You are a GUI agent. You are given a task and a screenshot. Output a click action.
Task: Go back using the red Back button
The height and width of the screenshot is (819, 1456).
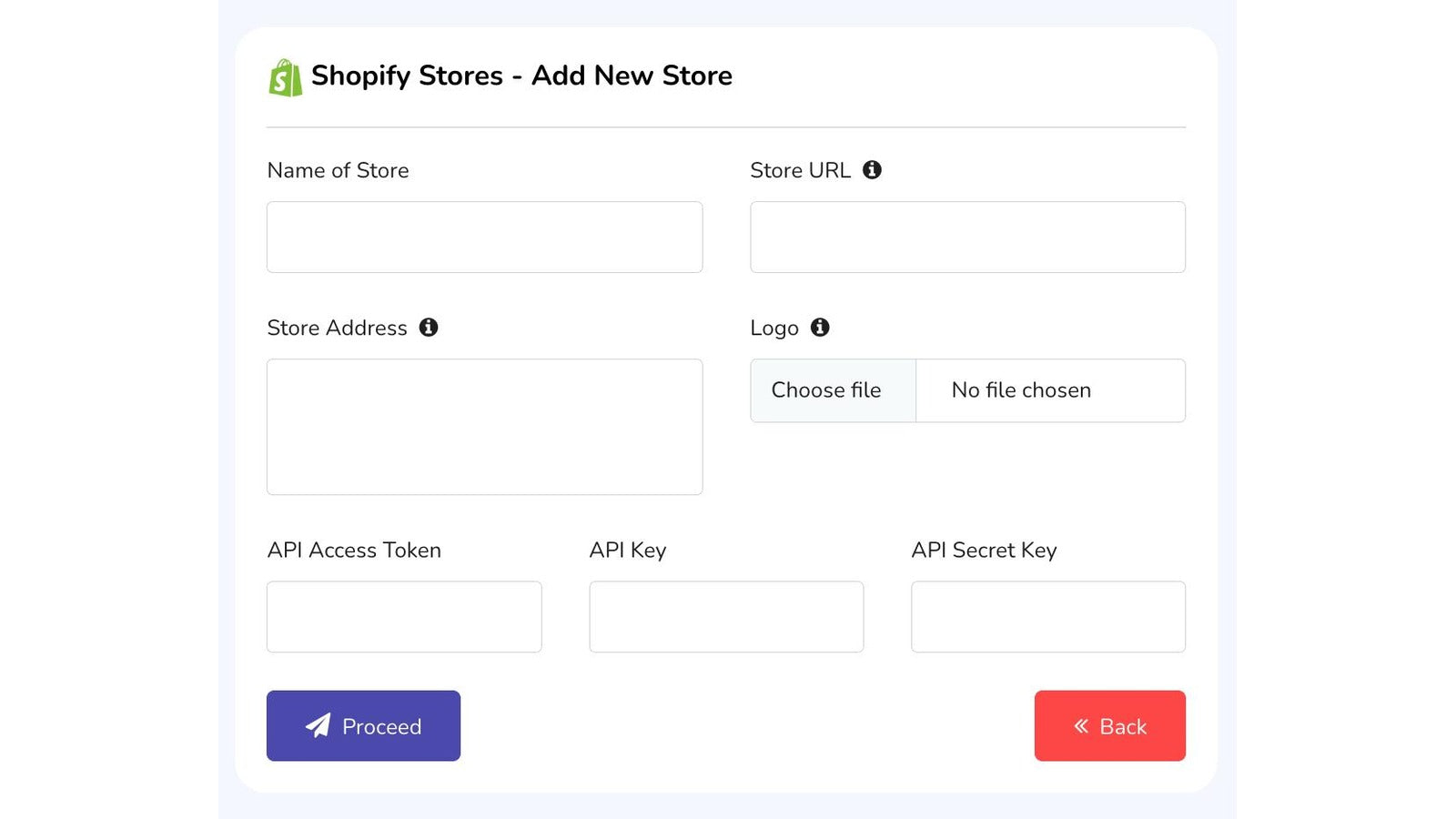tap(1109, 725)
